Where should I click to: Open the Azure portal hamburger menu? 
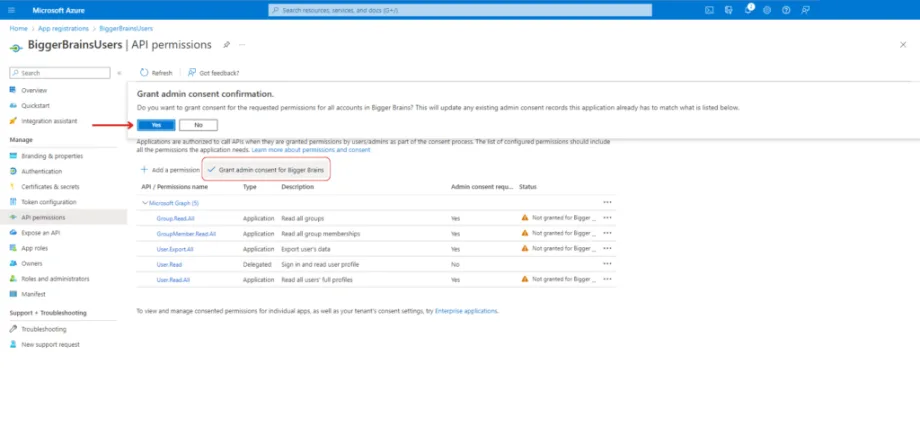pos(12,10)
